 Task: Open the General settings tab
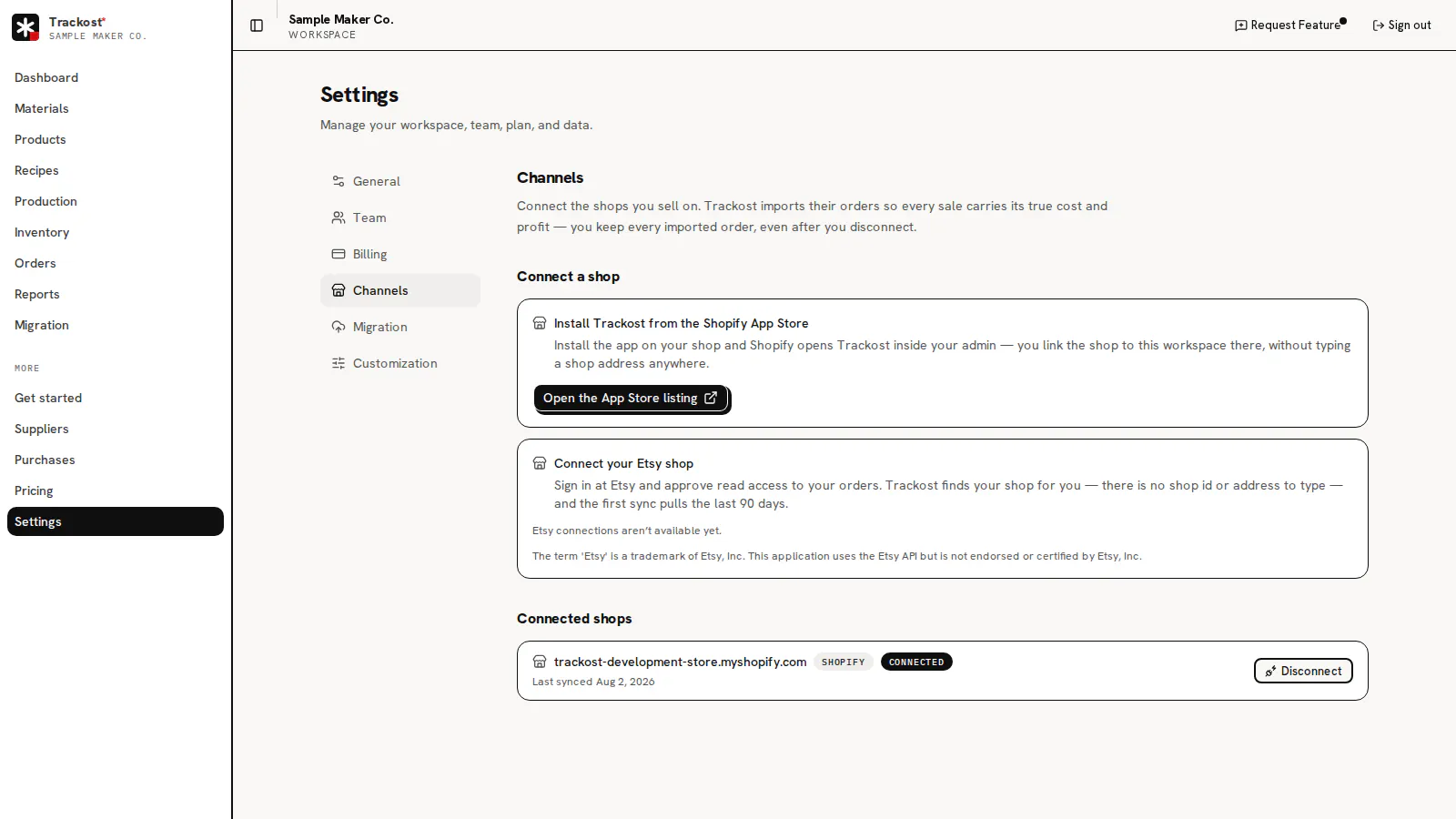[400, 181]
